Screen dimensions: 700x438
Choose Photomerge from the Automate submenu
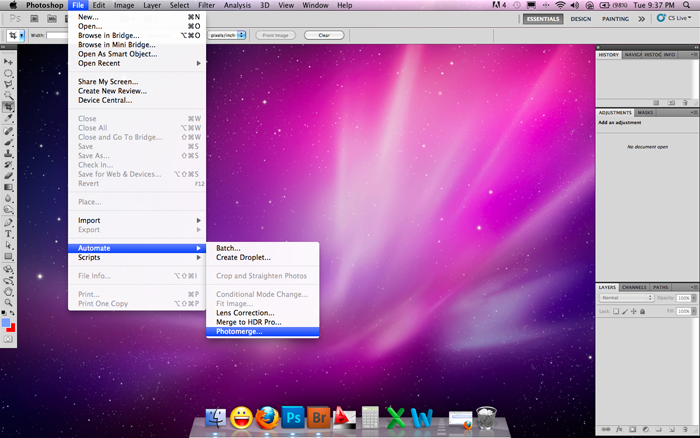239,332
